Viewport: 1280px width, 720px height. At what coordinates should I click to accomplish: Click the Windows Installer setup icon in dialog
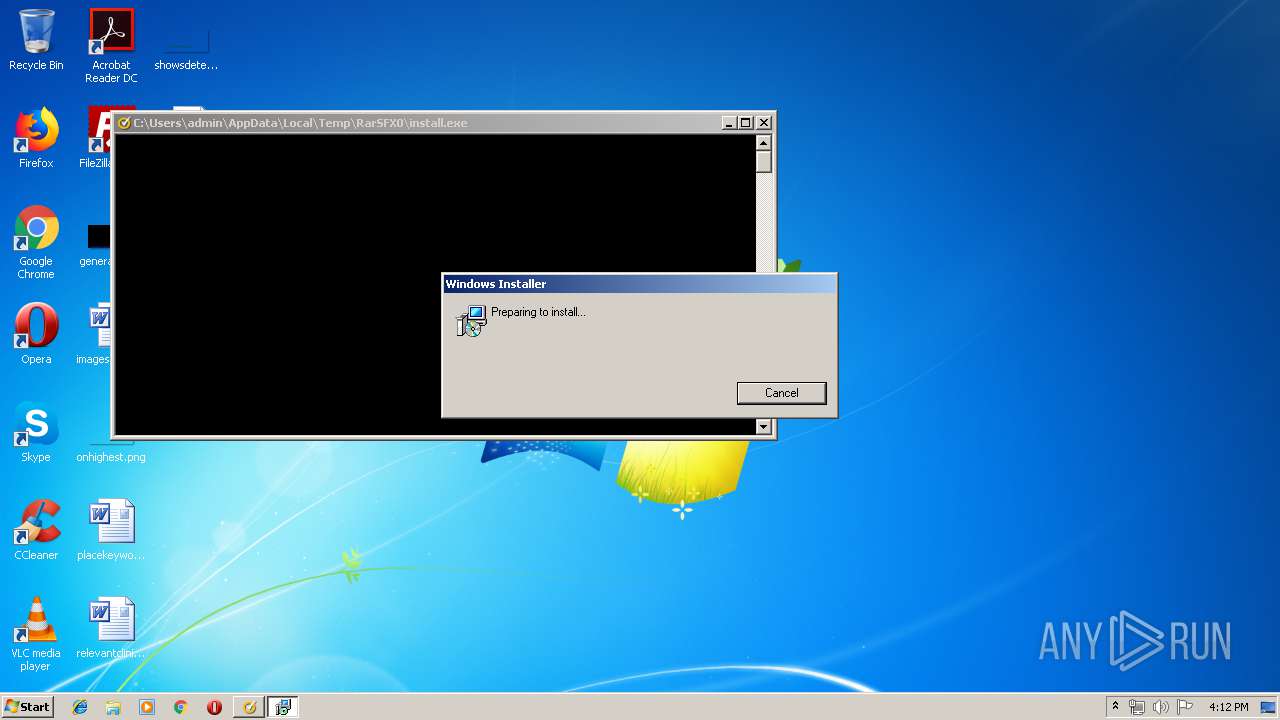click(x=470, y=320)
